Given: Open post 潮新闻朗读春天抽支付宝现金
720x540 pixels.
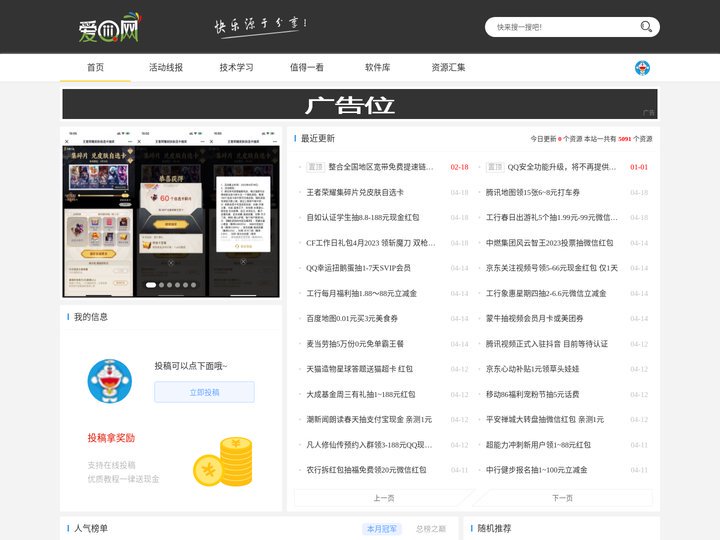Looking at the screenshot, I should tap(369, 420).
